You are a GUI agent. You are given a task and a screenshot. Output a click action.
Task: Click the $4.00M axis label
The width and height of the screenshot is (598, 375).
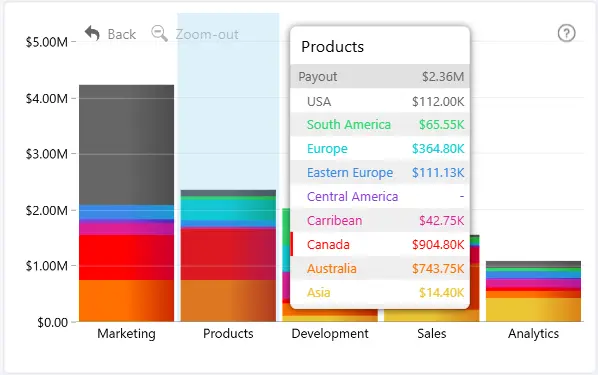pos(47,99)
